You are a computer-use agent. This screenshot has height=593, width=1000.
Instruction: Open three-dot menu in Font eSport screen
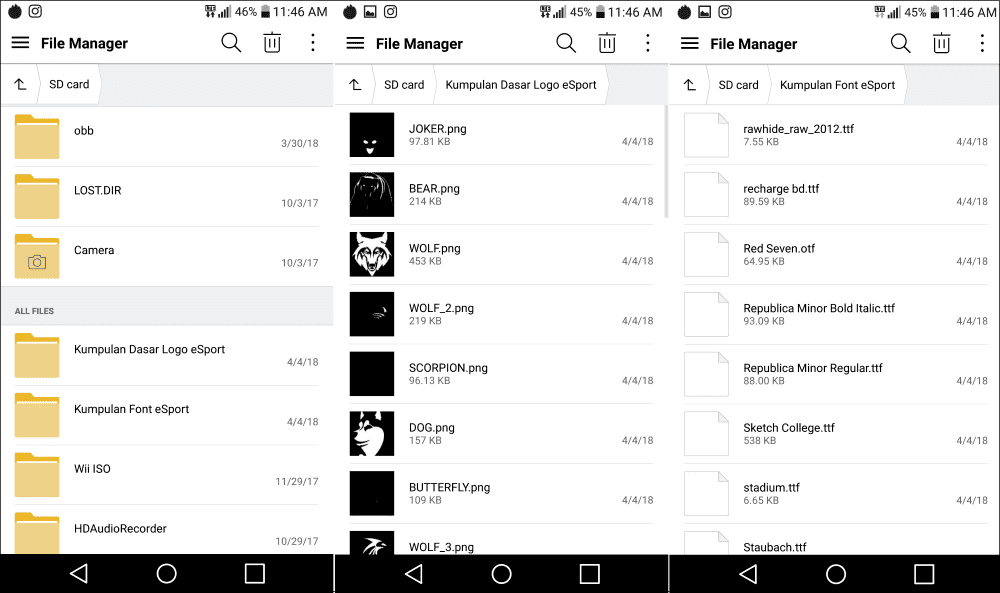click(982, 43)
